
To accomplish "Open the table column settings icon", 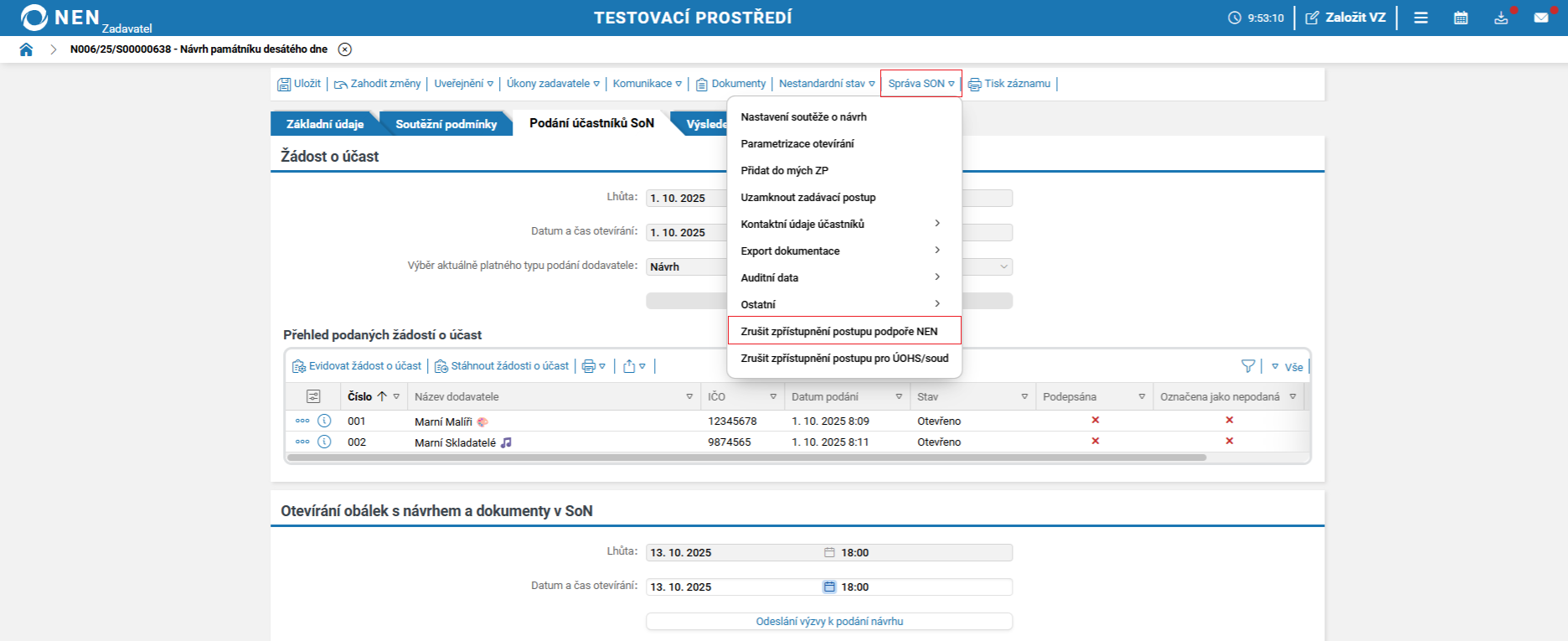I will click(x=313, y=396).
